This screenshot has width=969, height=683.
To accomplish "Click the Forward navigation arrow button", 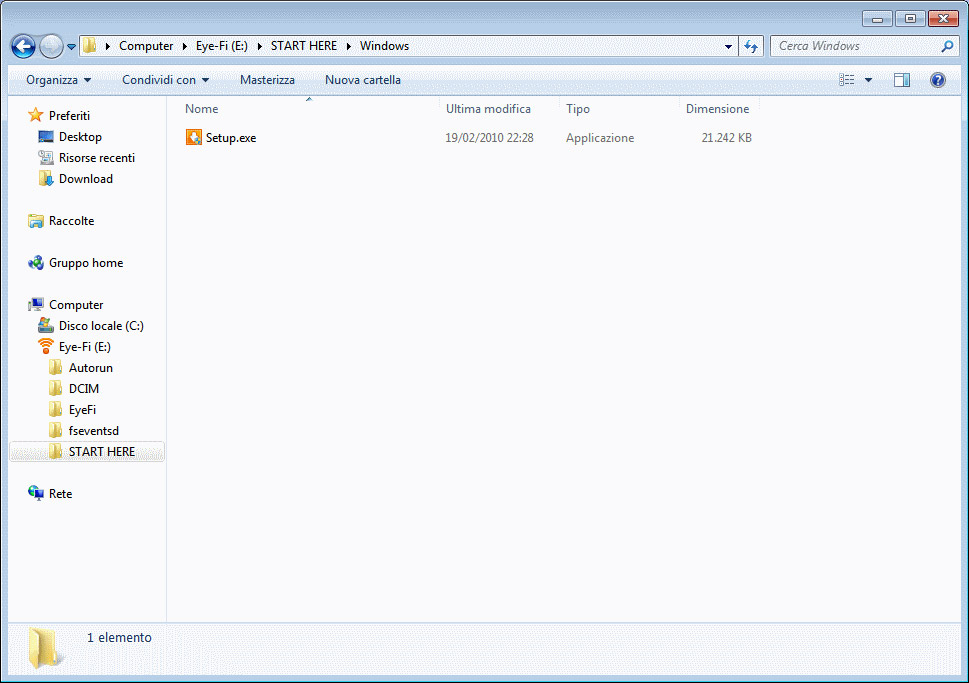I will click(51, 46).
